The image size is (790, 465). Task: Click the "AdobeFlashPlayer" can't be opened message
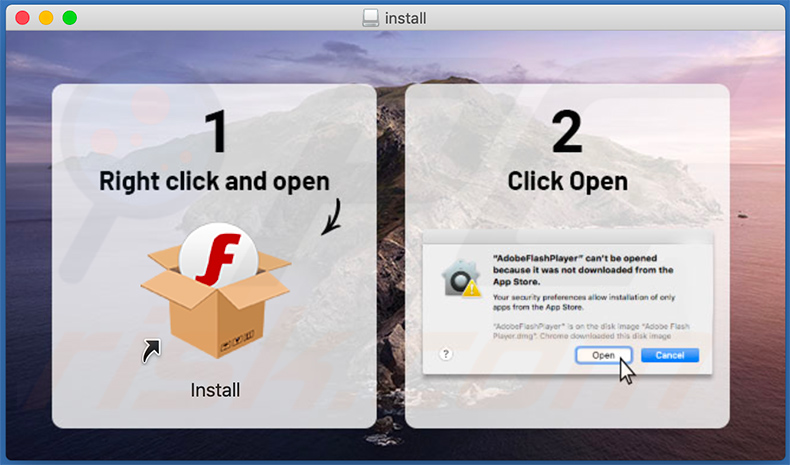(x=583, y=270)
